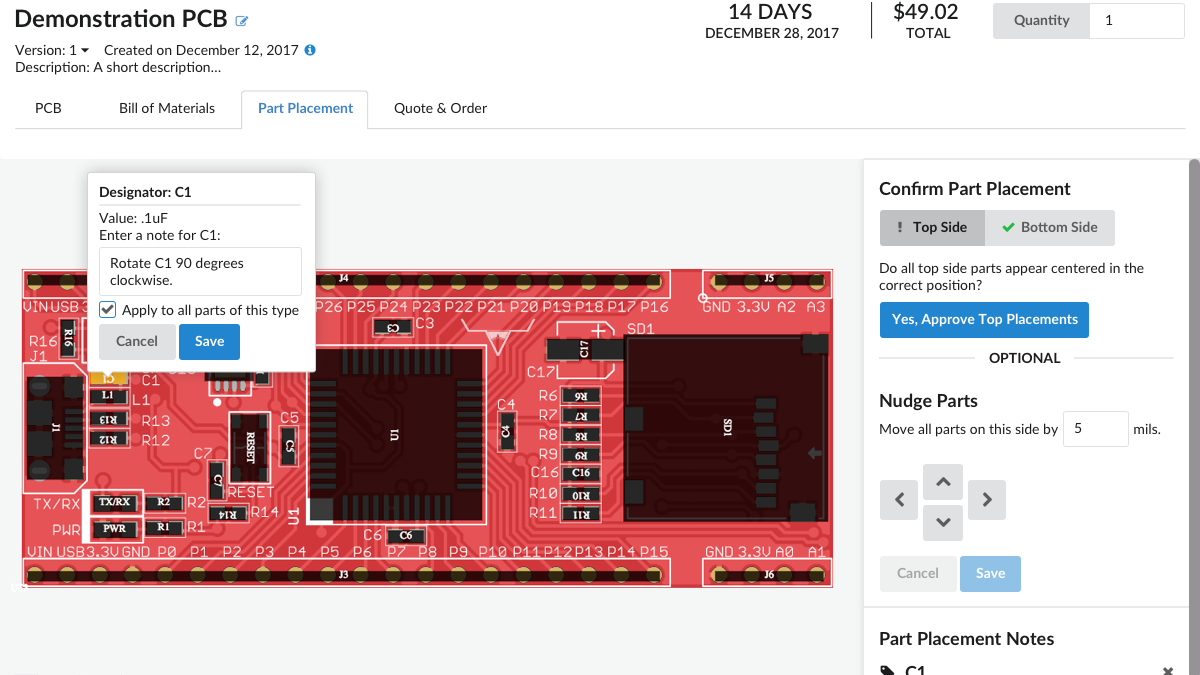The width and height of the screenshot is (1200, 675).
Task: Cancel the C1 note popup
Action: point(137,341)
